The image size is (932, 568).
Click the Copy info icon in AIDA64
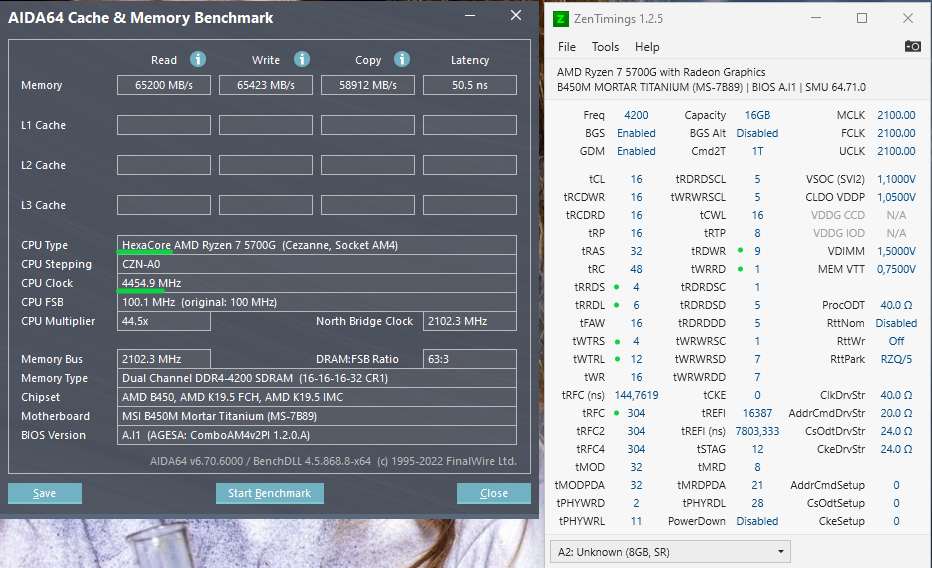tap(402, 59)
